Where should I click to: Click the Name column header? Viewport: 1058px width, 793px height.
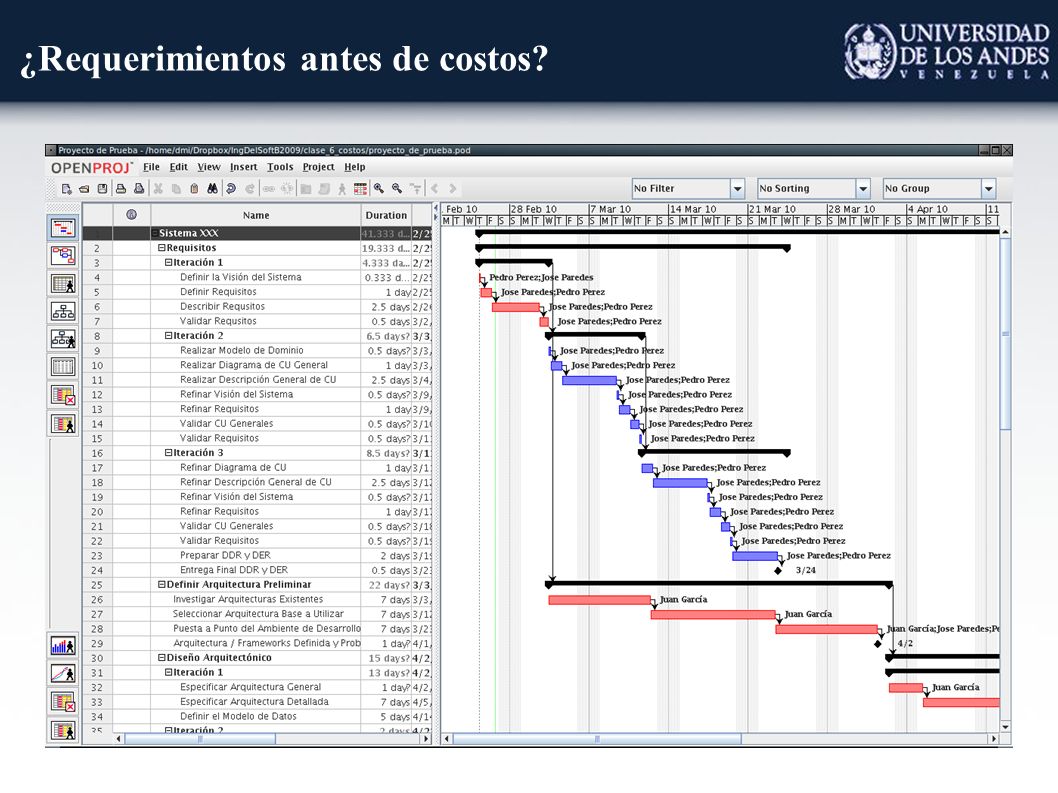point(256,215)
